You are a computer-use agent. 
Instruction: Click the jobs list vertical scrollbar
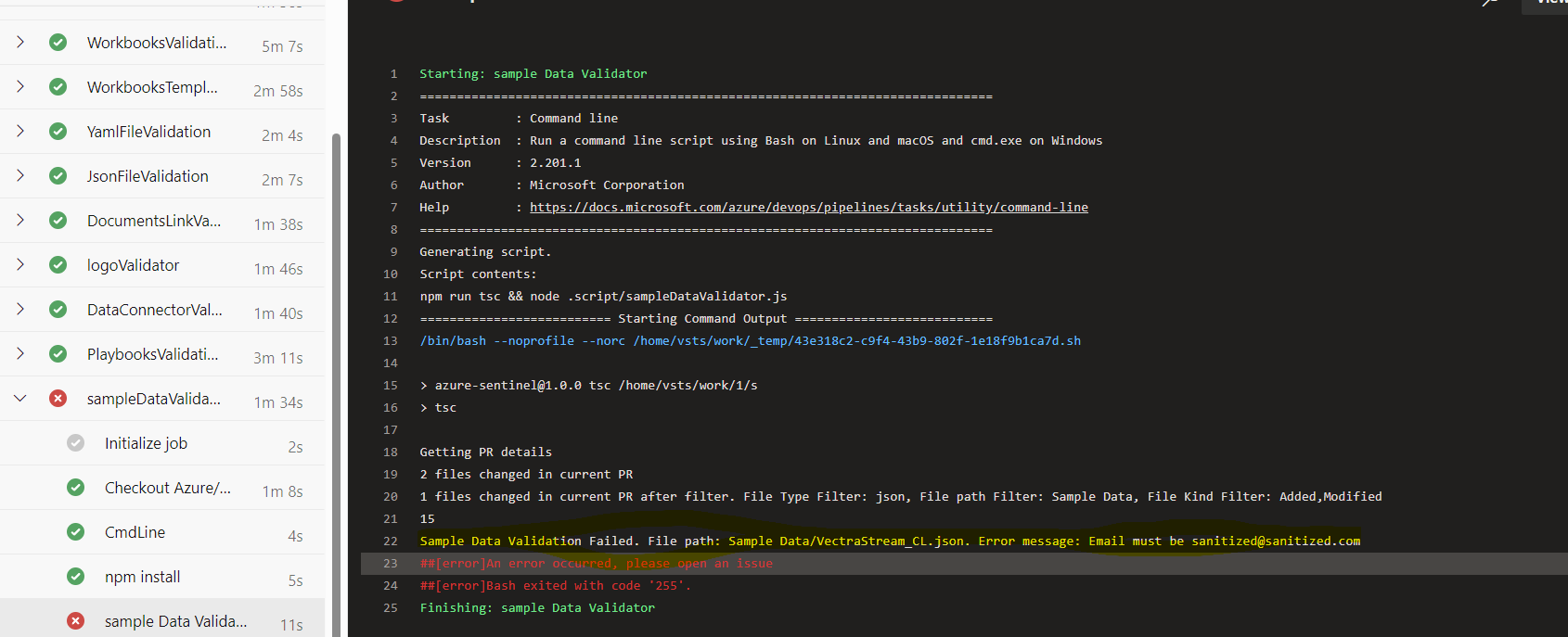point(336,385)
